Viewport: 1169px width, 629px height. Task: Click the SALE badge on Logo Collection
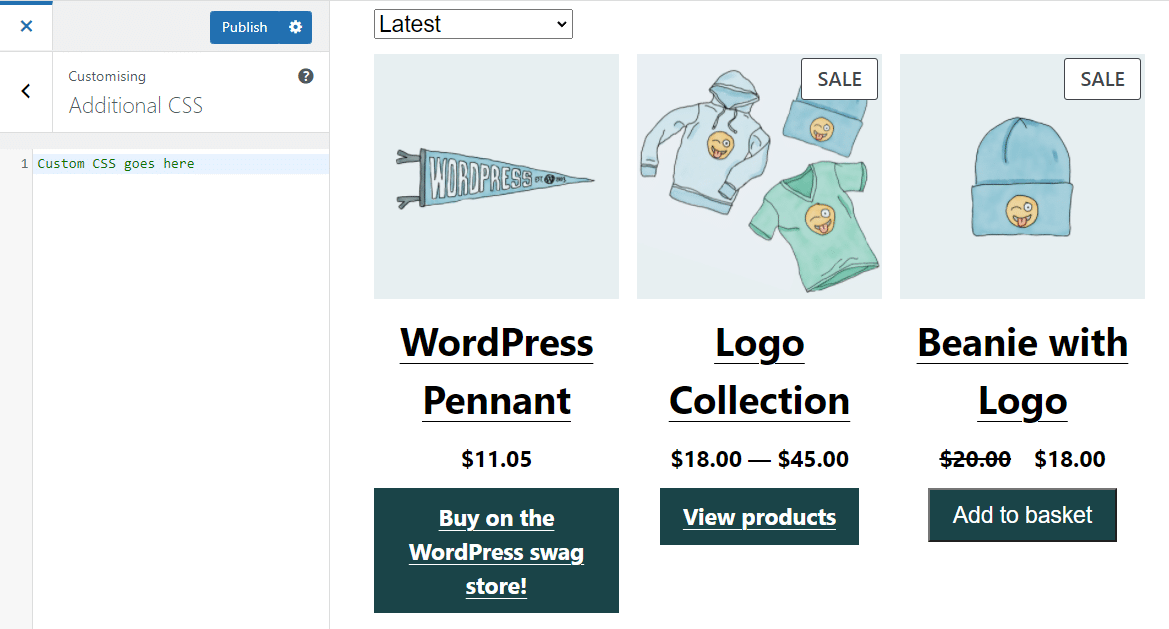click(x=839, y=78)
